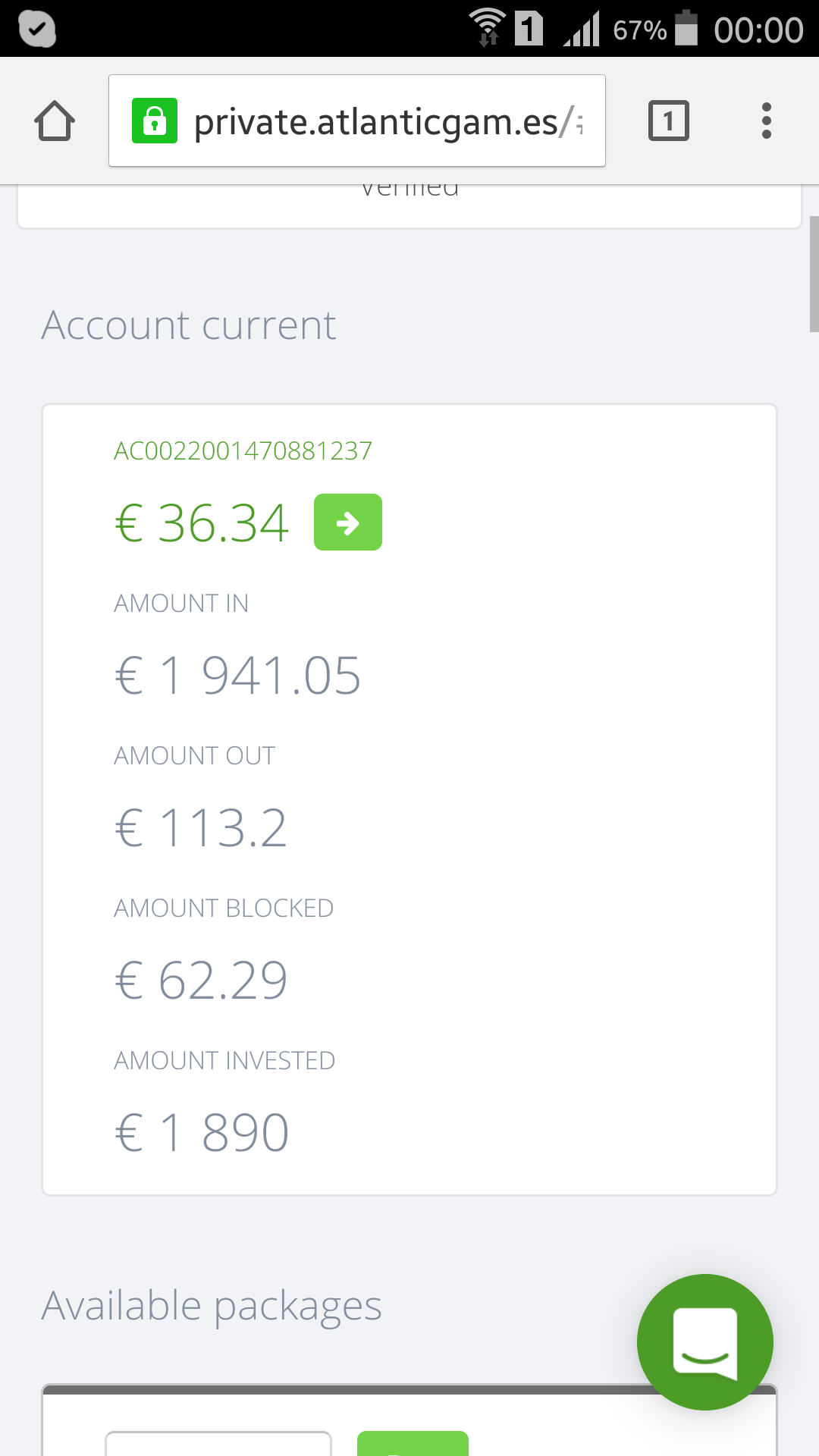Image resolution: width=819 pixels, height=1456 pixels.
Task: Tap the browser home icon
Action: click(55, 121)
